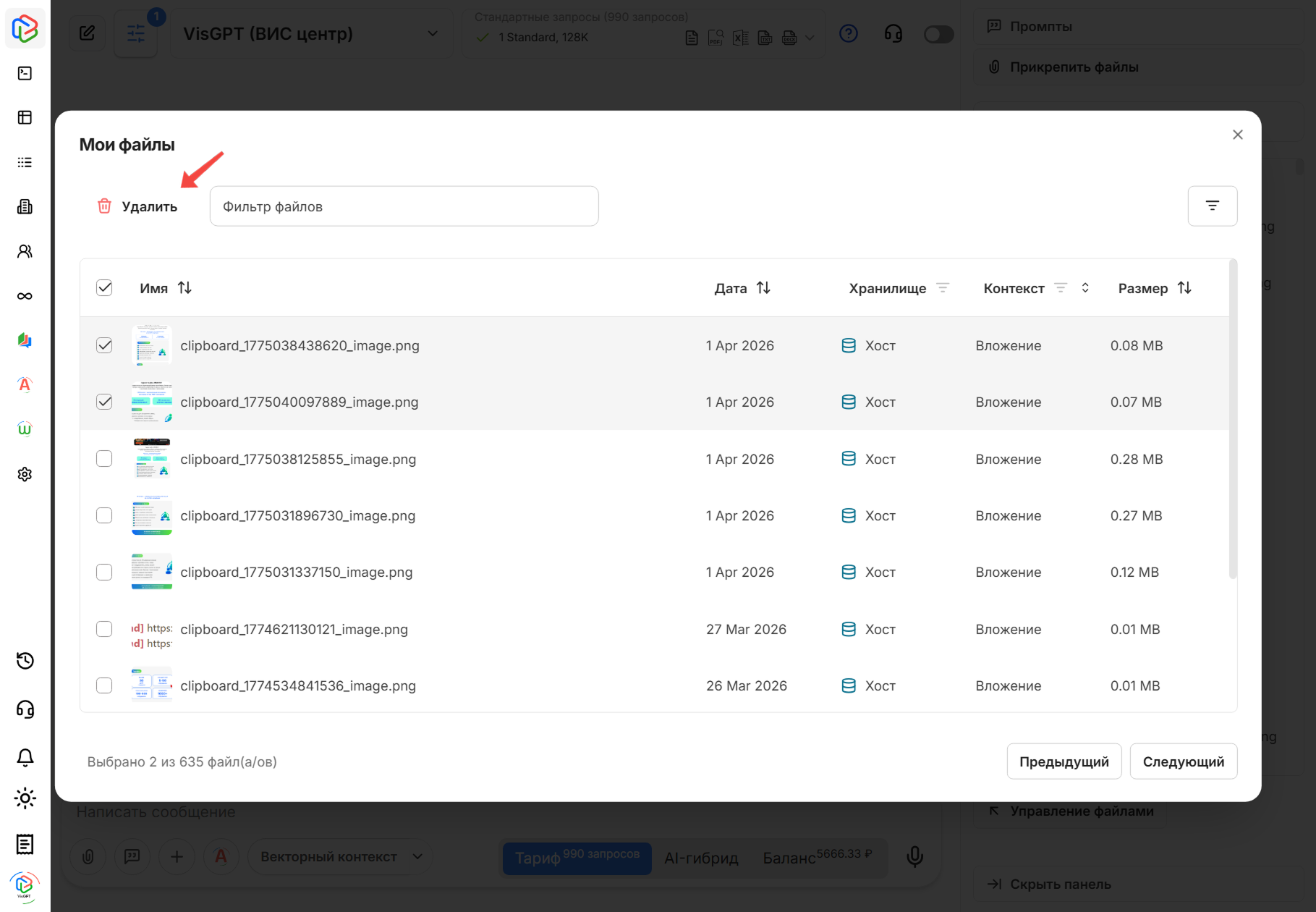Select the clipboard_1775038125855_image.png checkbox
This screenshot has width=1316, height=912.
point(104,459)
